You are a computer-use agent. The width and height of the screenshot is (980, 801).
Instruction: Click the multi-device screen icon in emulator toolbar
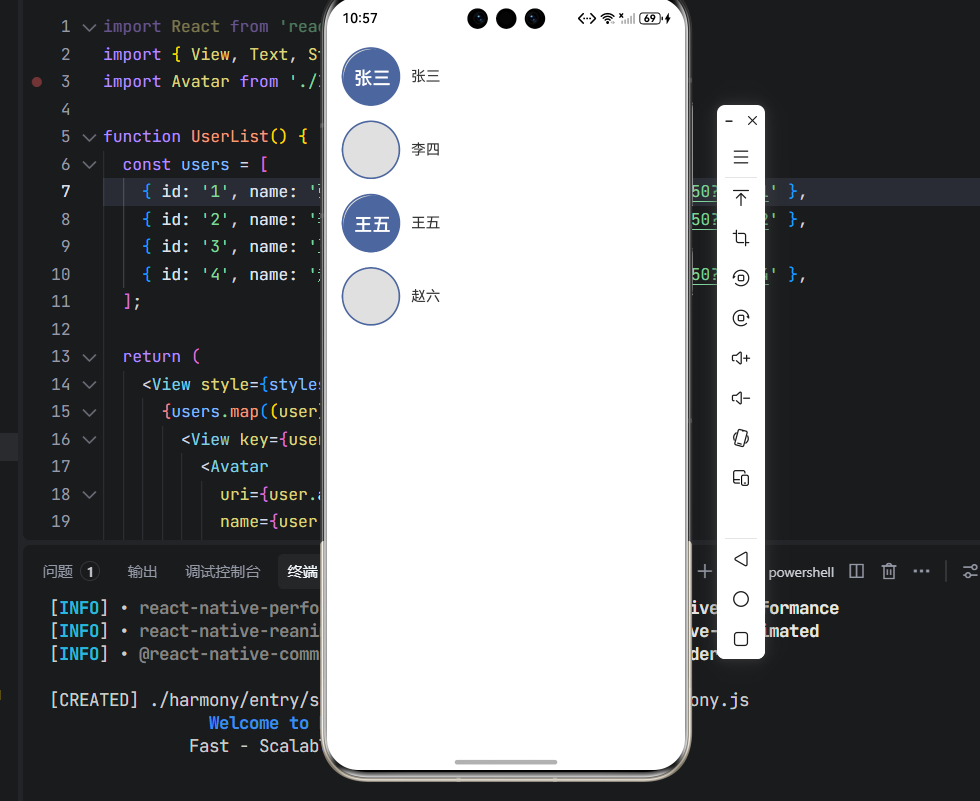(x=741, y=478)
